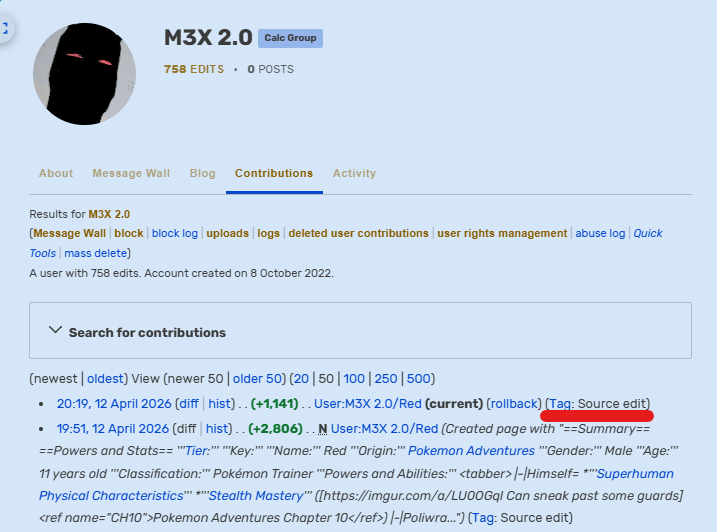Screen dimensions: 717x532
Task: Click the (+1,141) byte change value
Action: pyautogui.click(x=275, y=404)
